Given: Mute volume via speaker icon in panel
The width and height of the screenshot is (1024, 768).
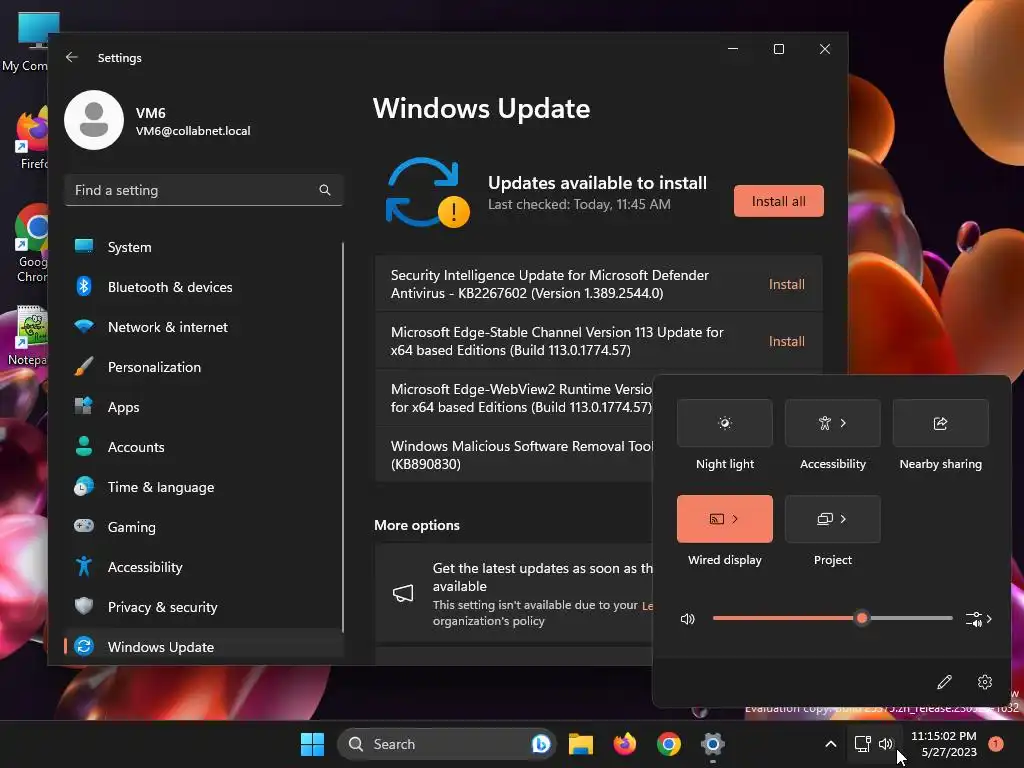Looking at the screenshot, I should click(688, 618).
